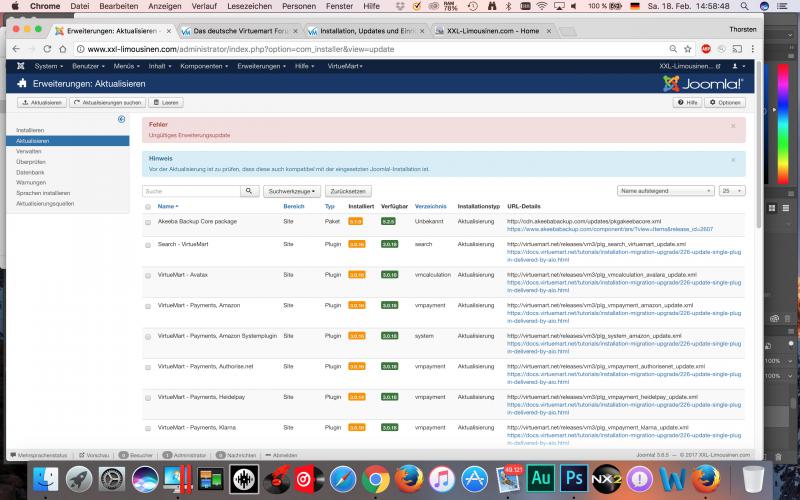The height and width of the screenshot is (500, 800).
Task: Open the iTunes music icon in the dock
Action: click(x=442, y=478)
